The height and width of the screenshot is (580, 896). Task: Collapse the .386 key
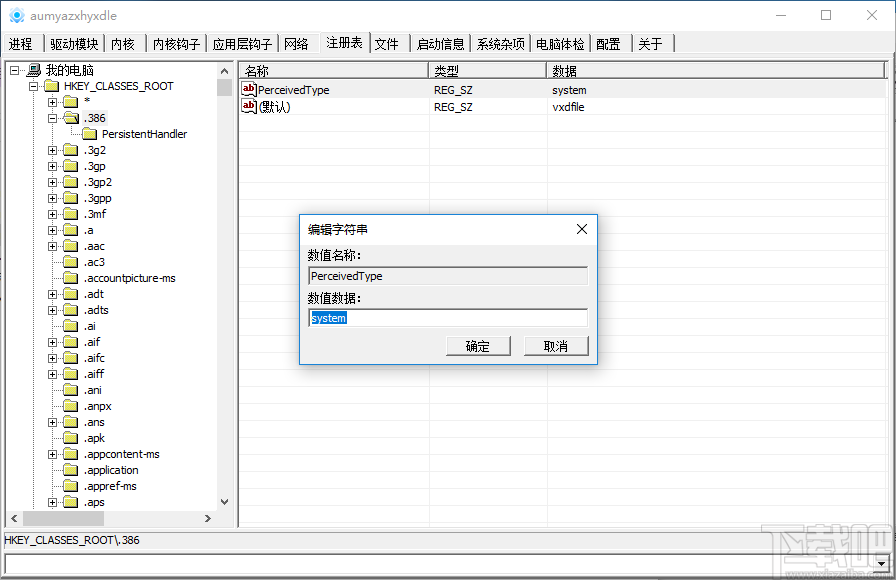click(x=53, y=118)
